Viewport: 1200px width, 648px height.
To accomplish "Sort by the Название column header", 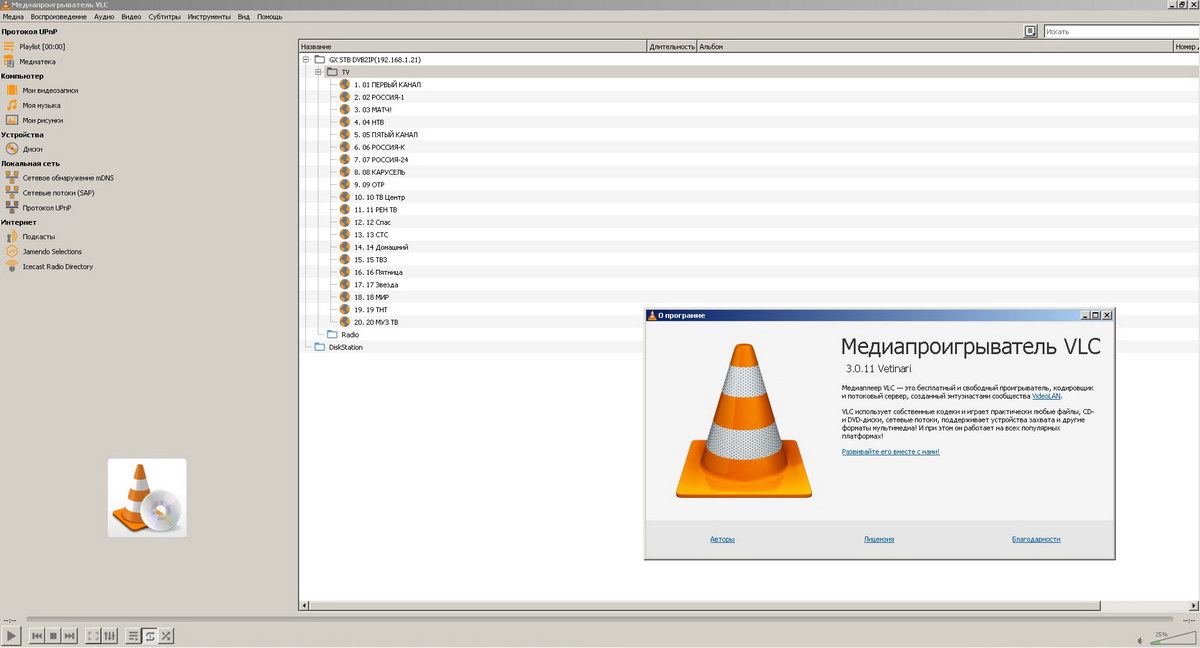I will (x=472, y=46).
